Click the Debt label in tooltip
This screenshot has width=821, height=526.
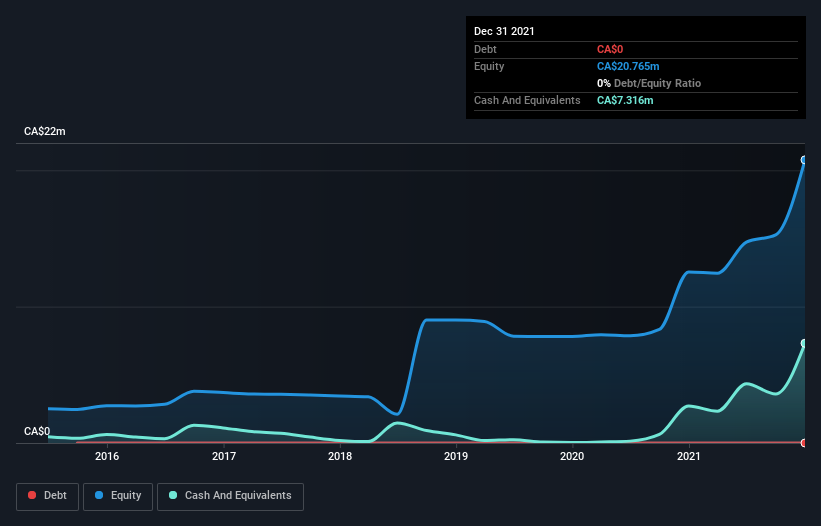coord(485,49)
